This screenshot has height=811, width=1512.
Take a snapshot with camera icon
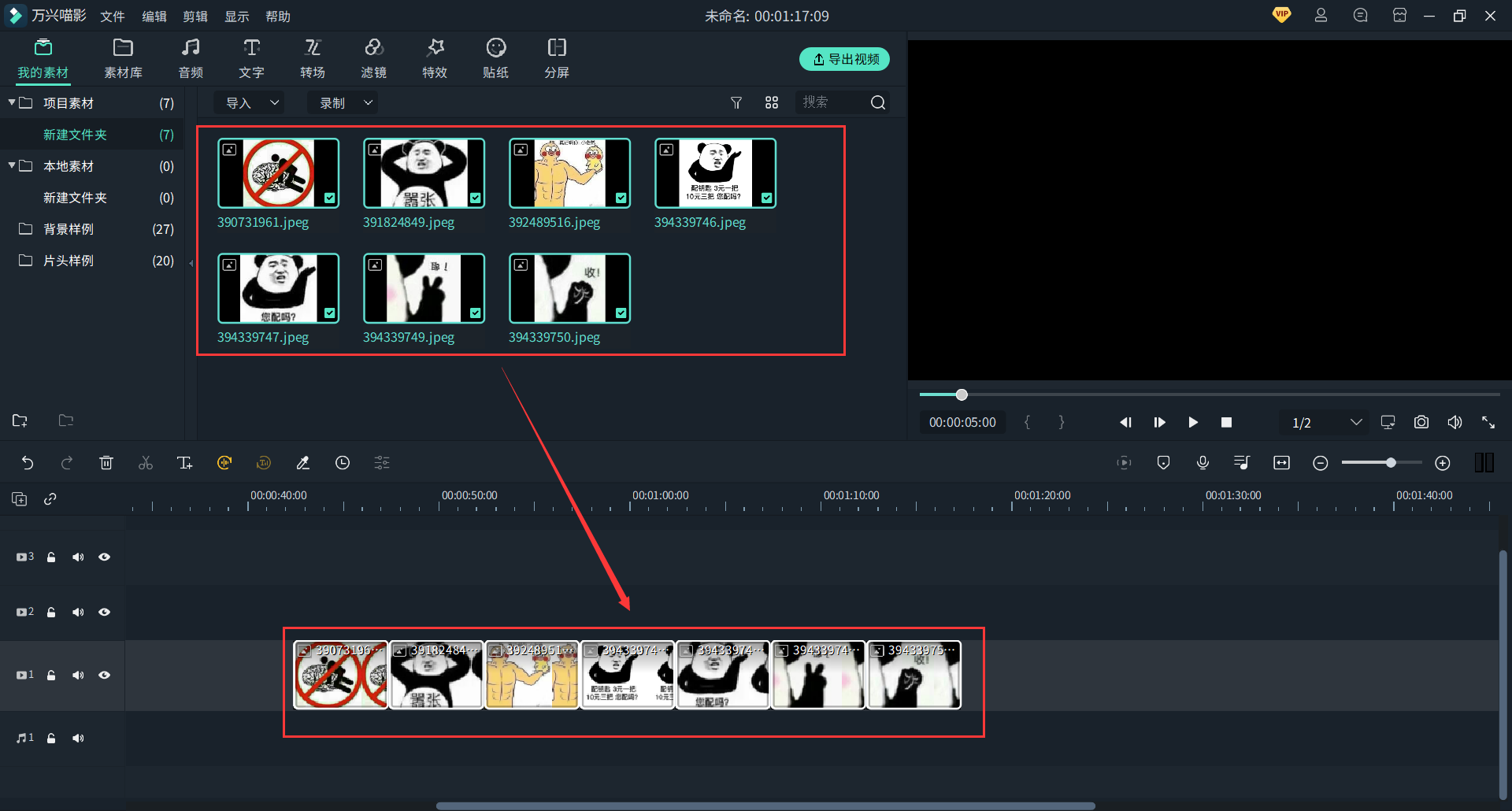[x=1421, y=423]
